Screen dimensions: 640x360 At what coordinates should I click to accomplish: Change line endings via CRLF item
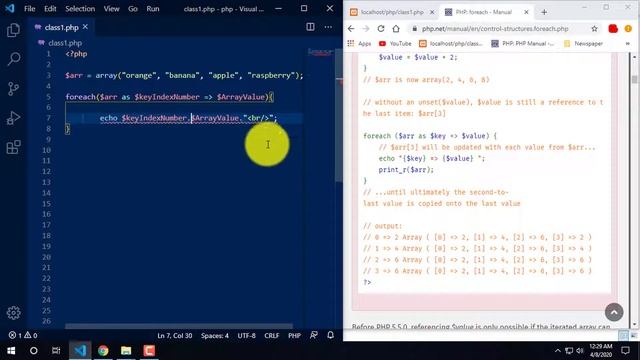(x=271, y=336)
